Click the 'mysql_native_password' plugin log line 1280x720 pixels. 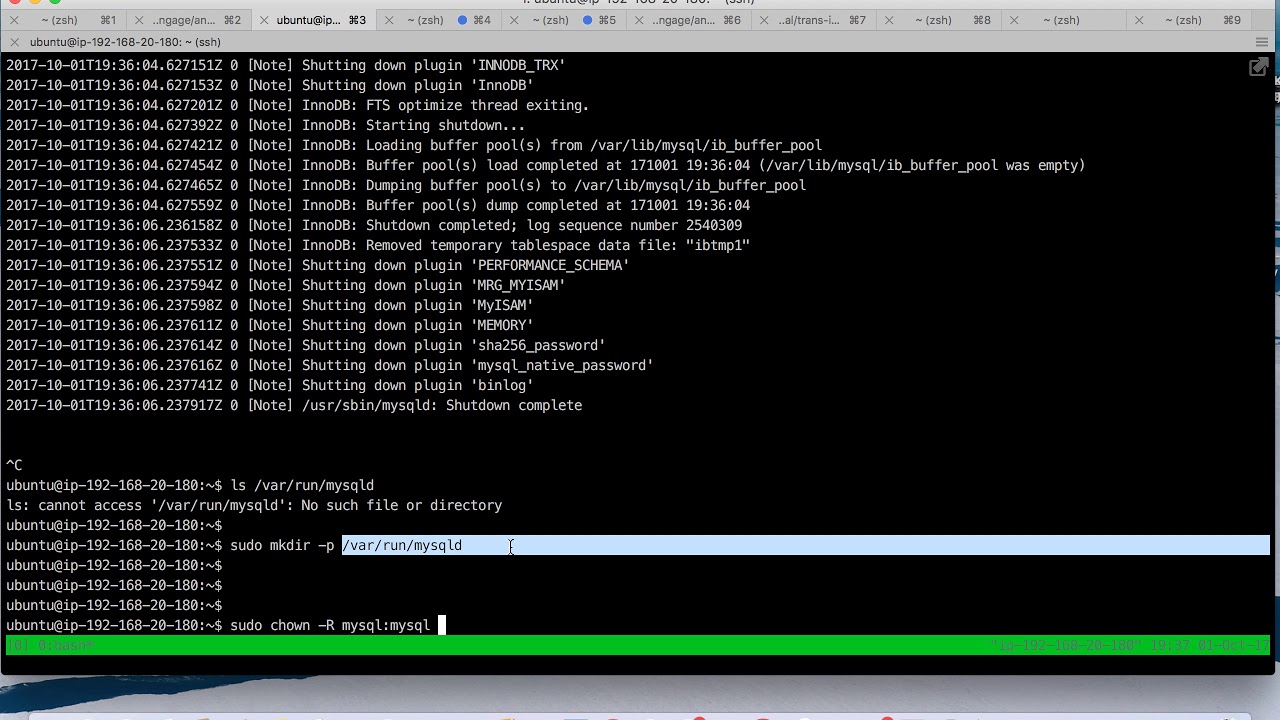[x=330, y=365]
